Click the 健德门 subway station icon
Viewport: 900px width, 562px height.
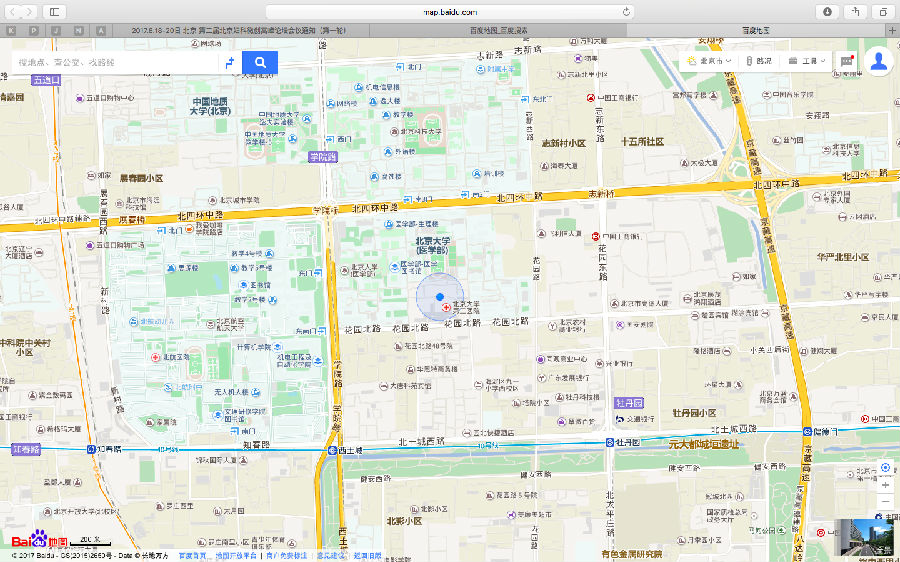coord(807,431)
